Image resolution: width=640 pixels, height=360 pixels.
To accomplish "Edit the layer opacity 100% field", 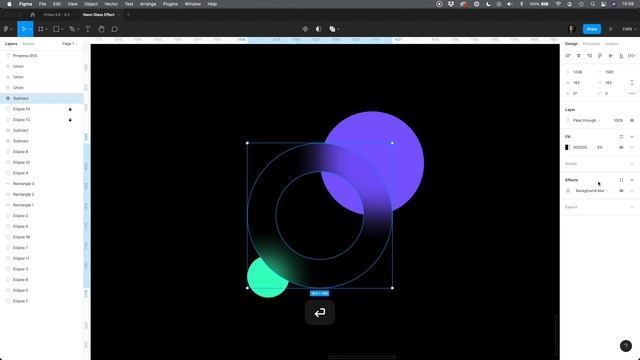I will coord(618,120).
